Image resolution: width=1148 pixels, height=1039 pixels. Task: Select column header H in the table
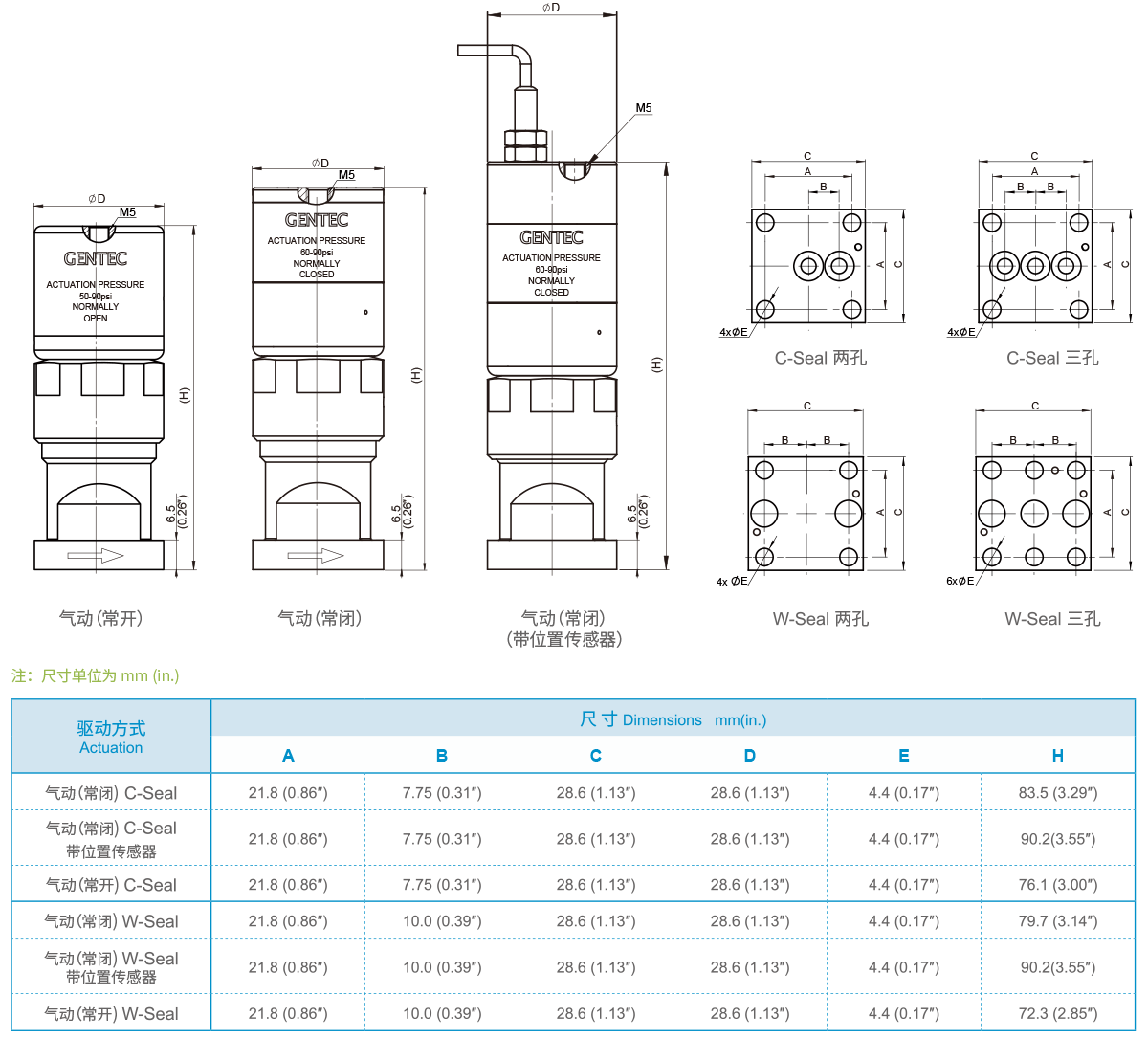(x=1057, y=756)
